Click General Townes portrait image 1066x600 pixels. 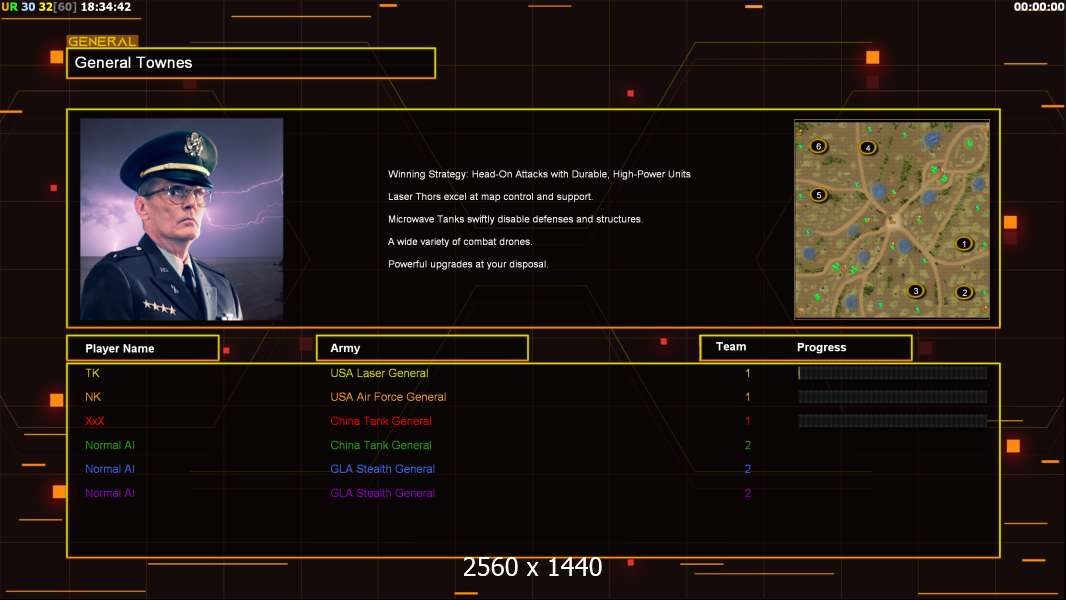(x=182, y=219)
